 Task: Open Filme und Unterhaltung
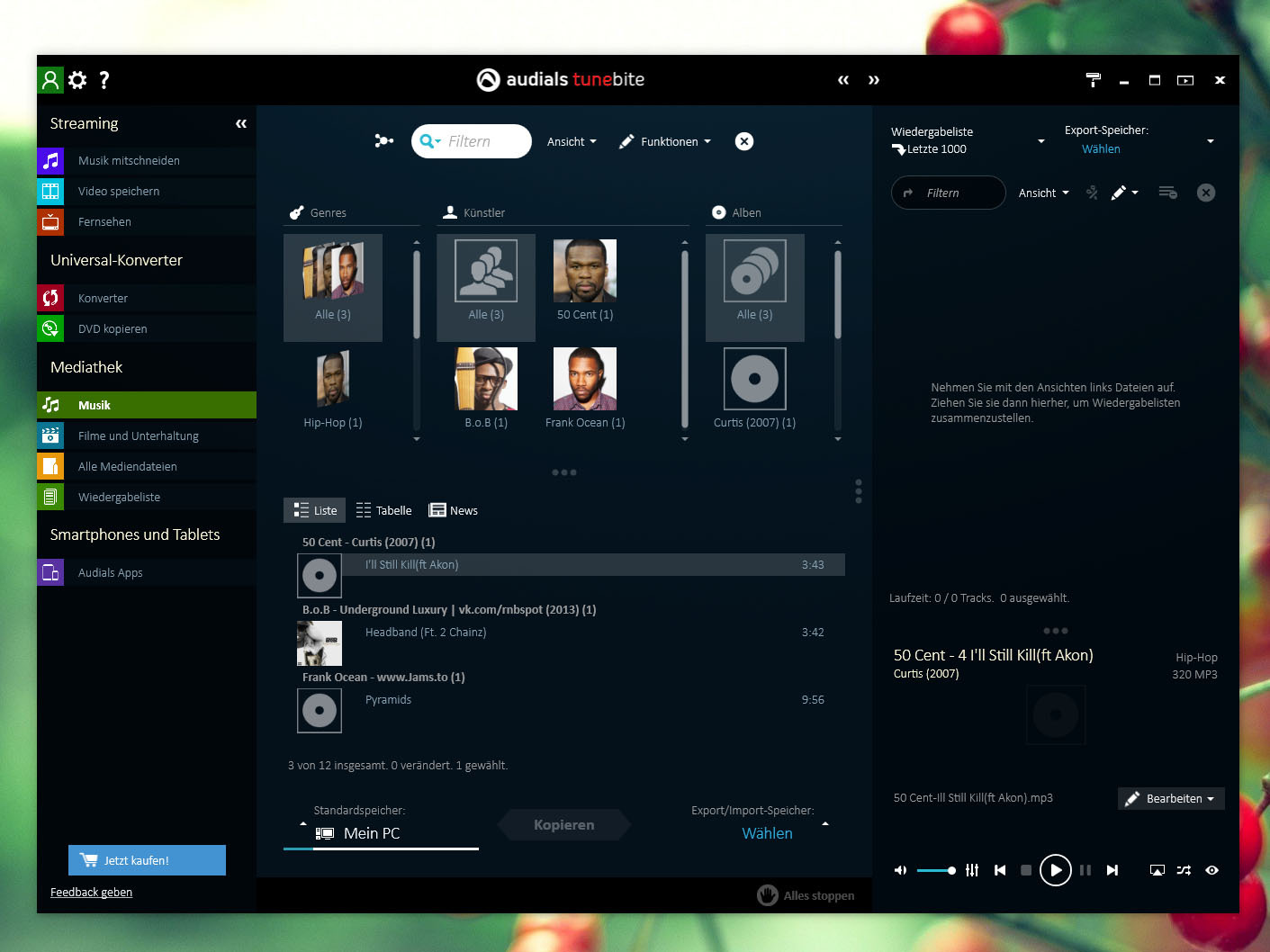click(147, 436)
